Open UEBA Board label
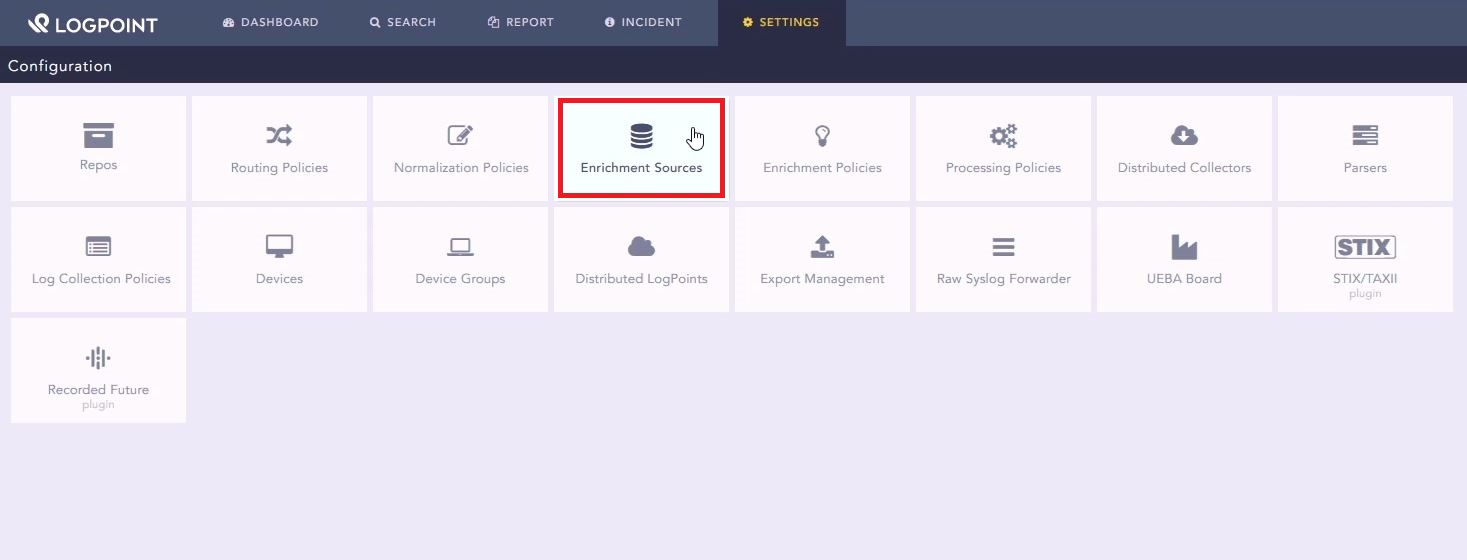Image resolution: width=1467 pixels, height=560 pixels. [x=1184, y=279]
